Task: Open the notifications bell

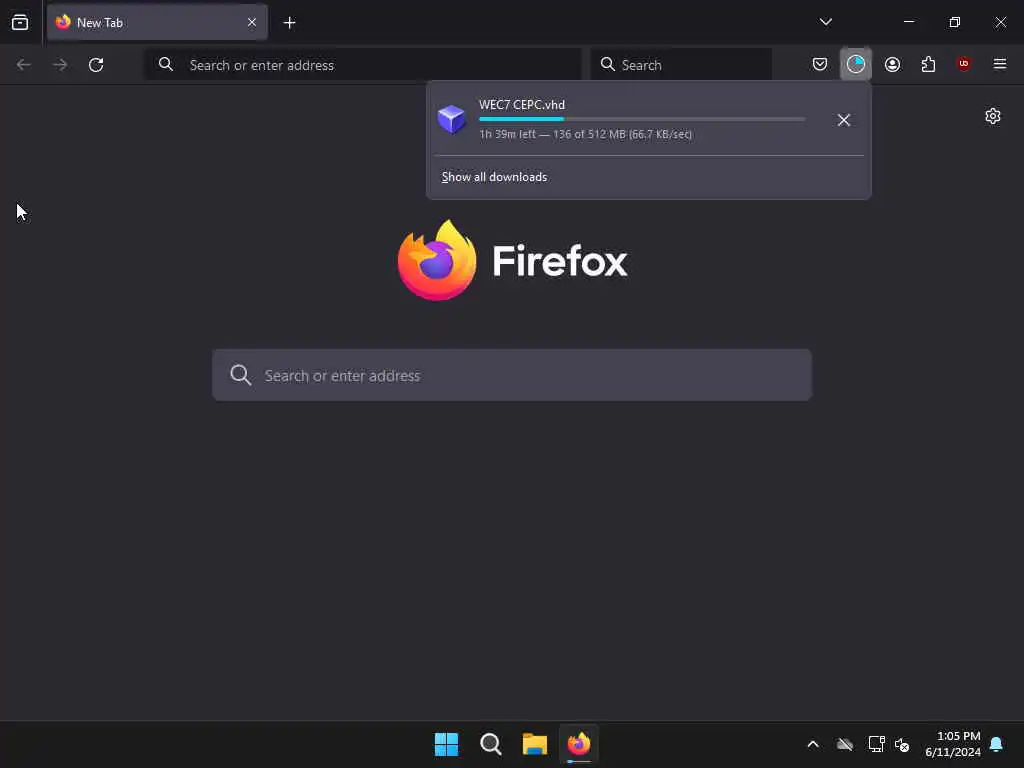Action: [x=996, y=744]
